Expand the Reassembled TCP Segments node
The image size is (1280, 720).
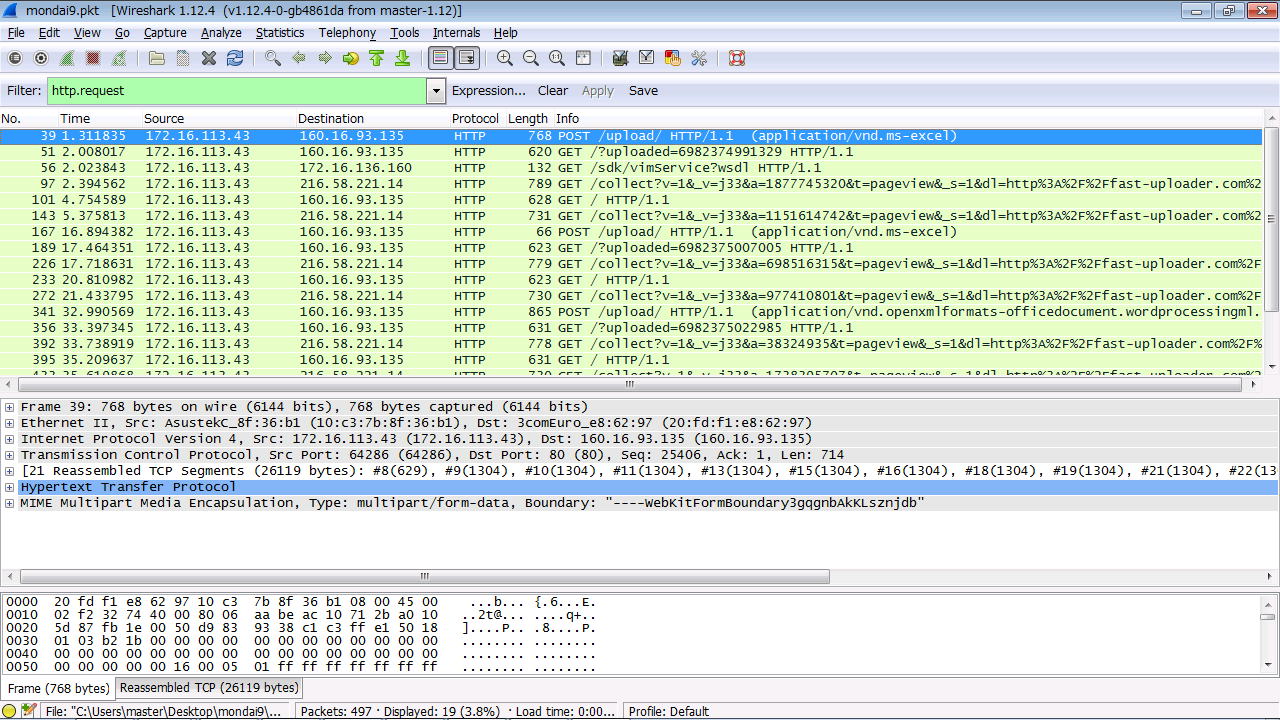pos(10,471)
